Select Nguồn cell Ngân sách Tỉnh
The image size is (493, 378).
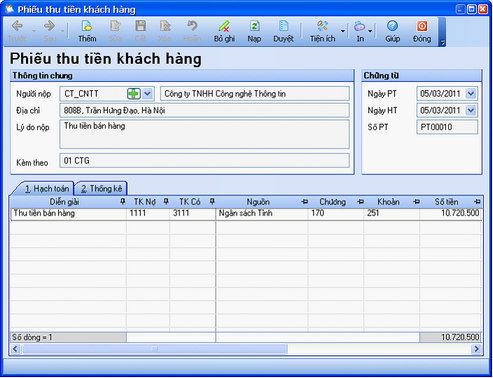coord(262,213)
